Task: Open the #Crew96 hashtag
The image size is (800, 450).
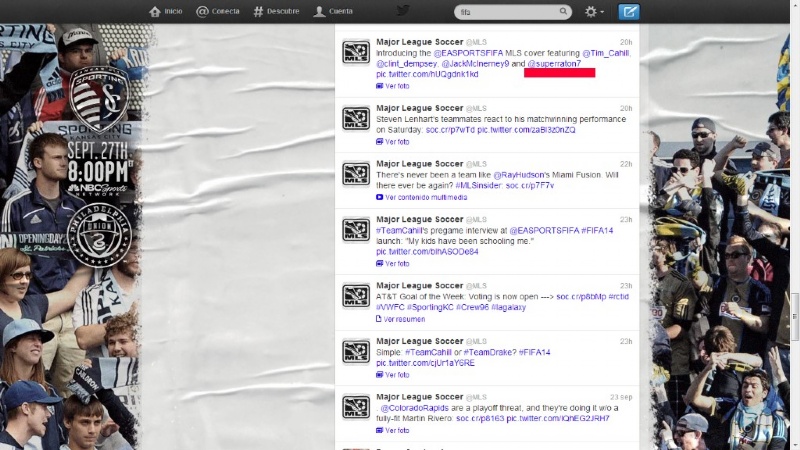Action: coord(472,308)
